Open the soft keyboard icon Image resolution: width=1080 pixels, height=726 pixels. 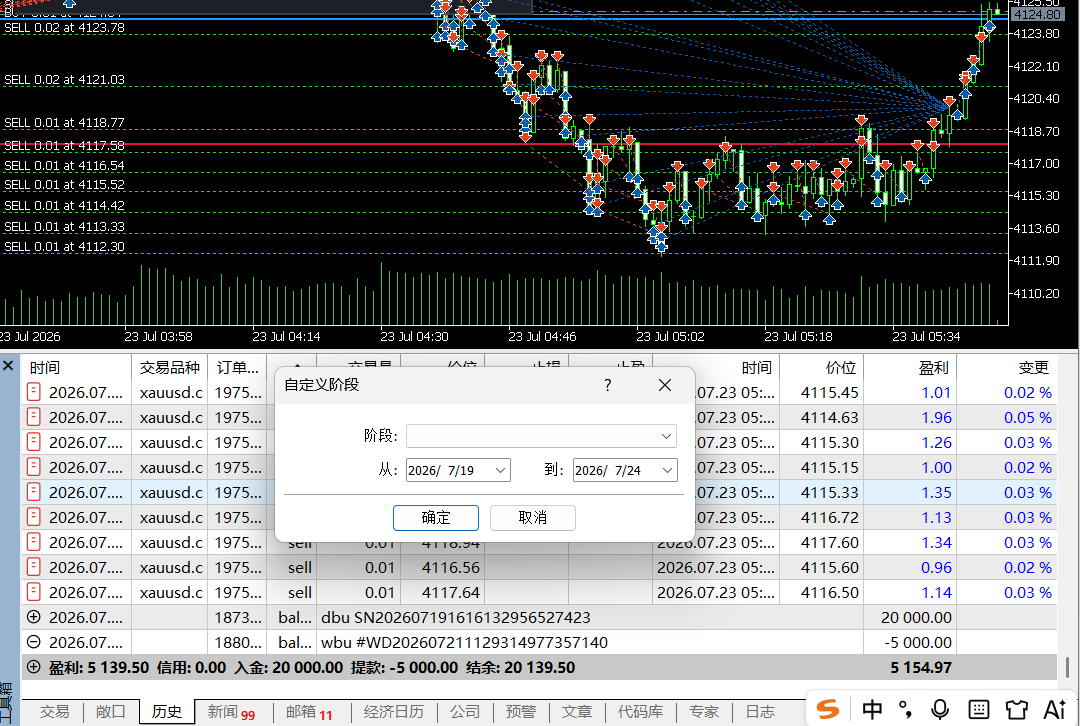979,709
